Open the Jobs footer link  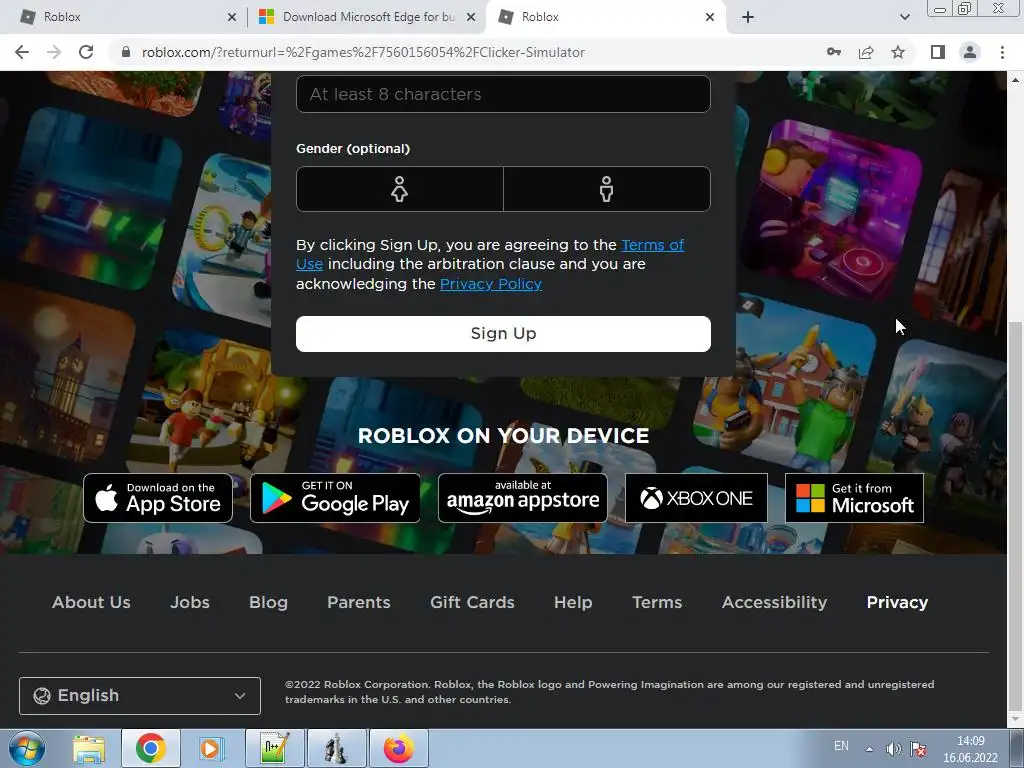190,602
